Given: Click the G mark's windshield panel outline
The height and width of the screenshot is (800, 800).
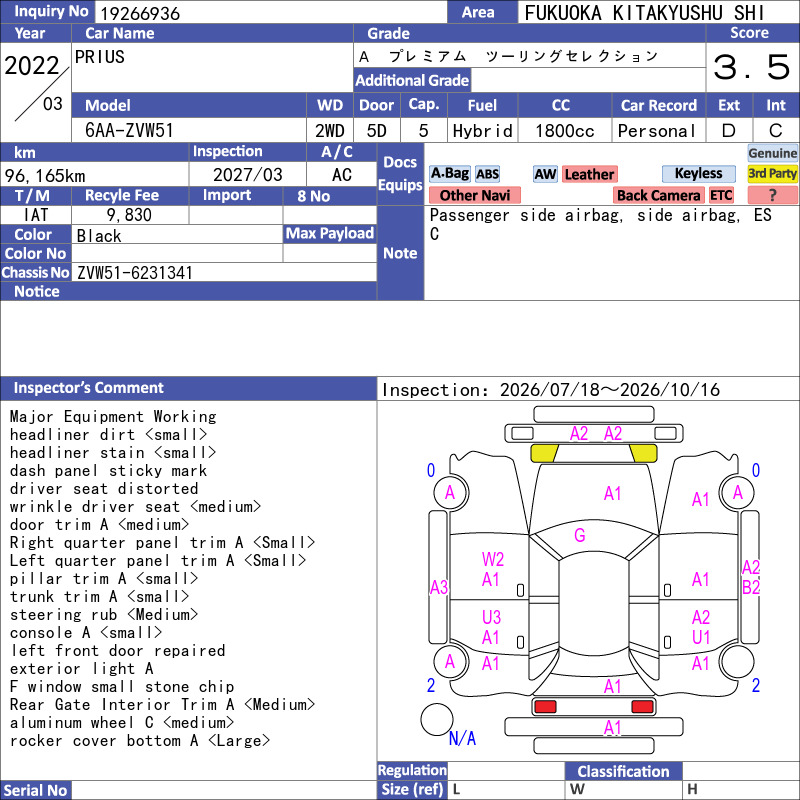Looking at the screenshot, I should click(x=594, y=541).
